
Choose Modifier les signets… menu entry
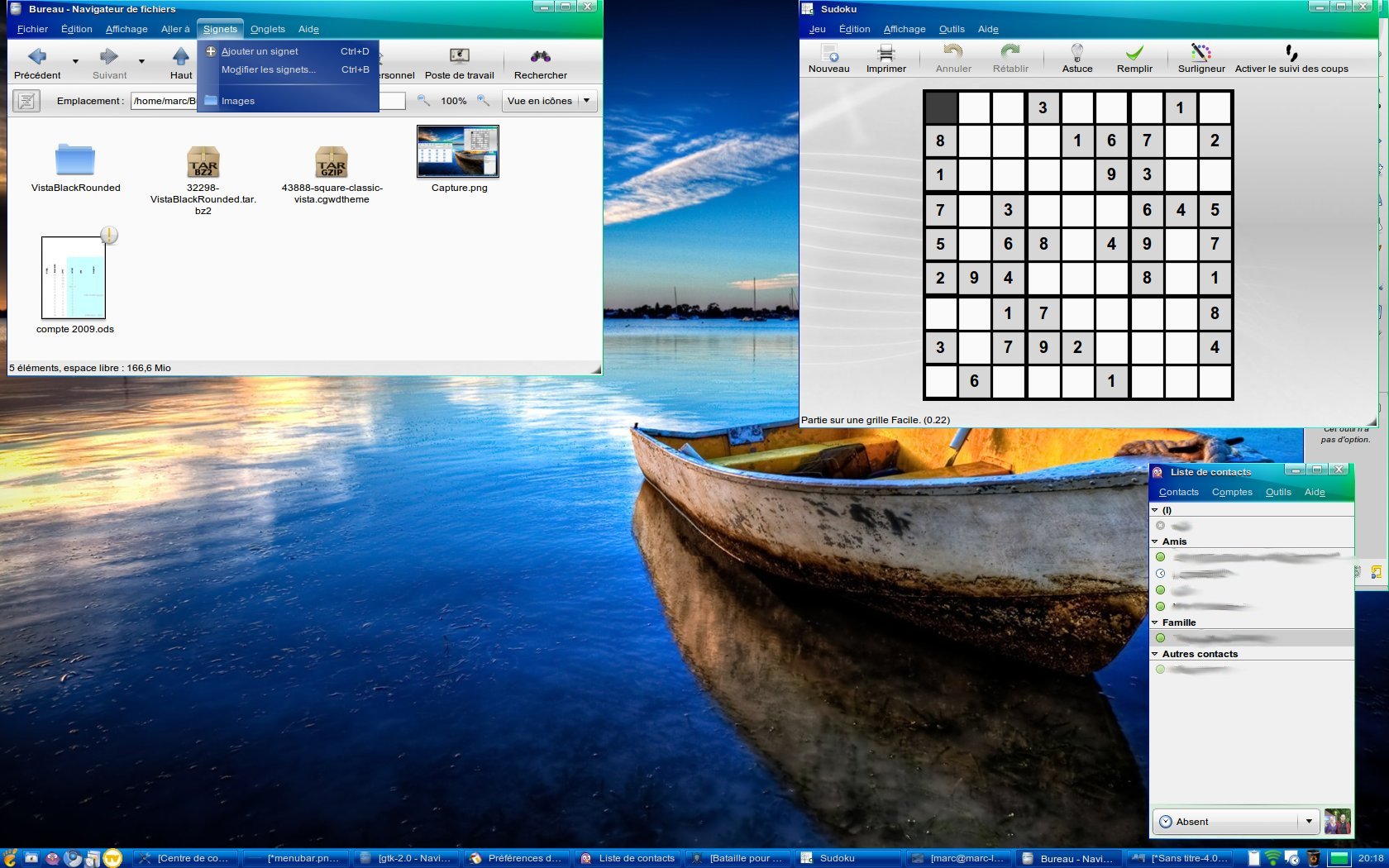(288, 69)
